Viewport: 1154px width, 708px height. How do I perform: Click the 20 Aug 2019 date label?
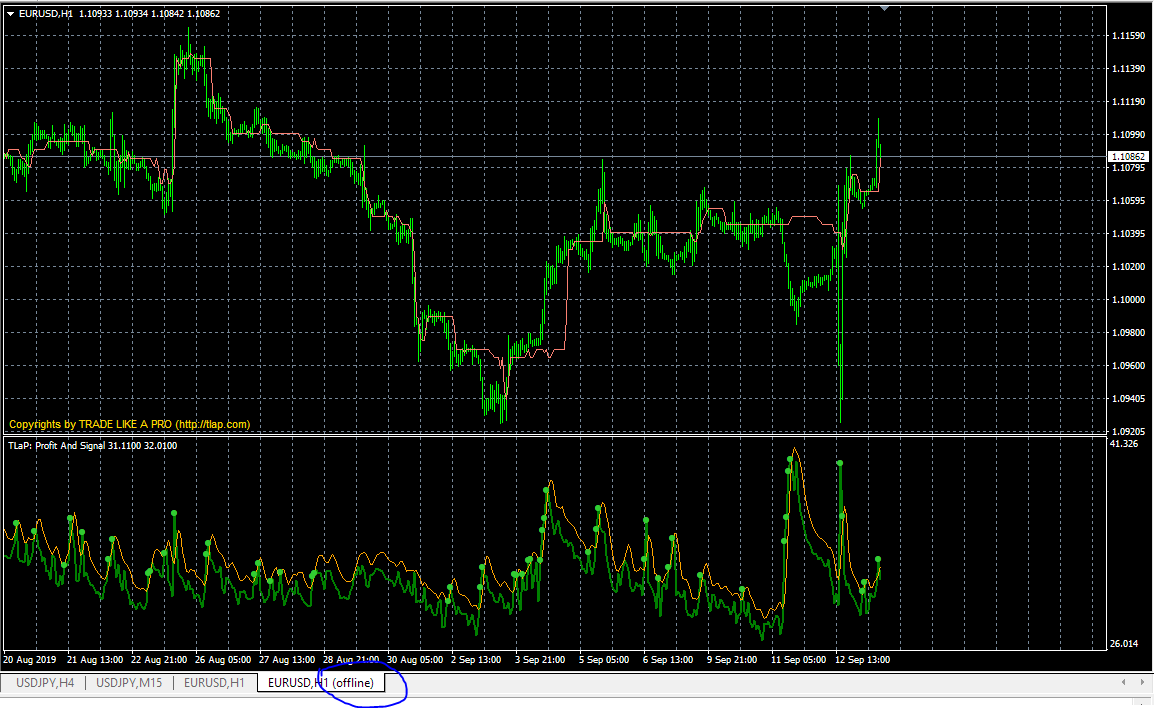coord(29,659)
